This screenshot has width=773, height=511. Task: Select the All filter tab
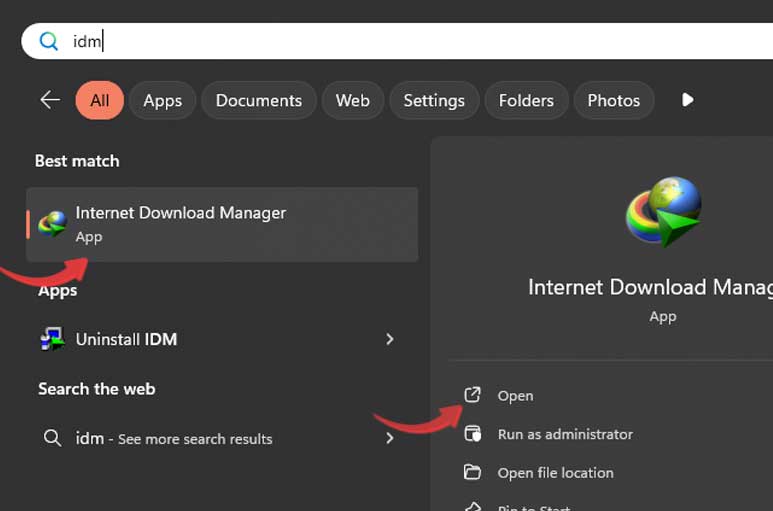pos(100,101)
